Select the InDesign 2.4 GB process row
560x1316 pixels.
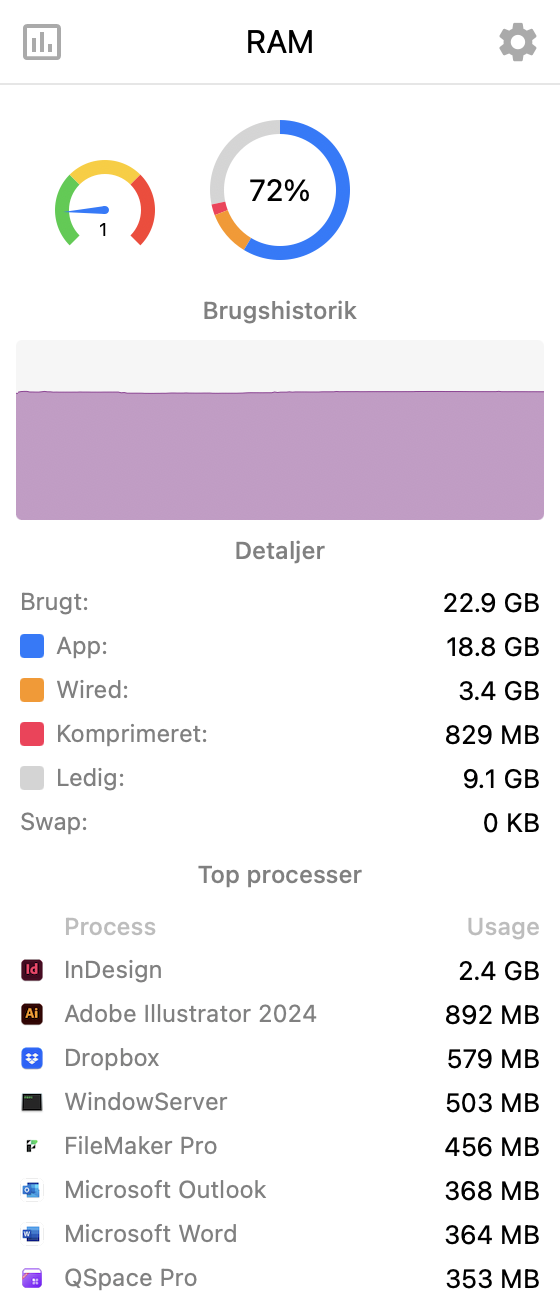click(x=280, y=969)
